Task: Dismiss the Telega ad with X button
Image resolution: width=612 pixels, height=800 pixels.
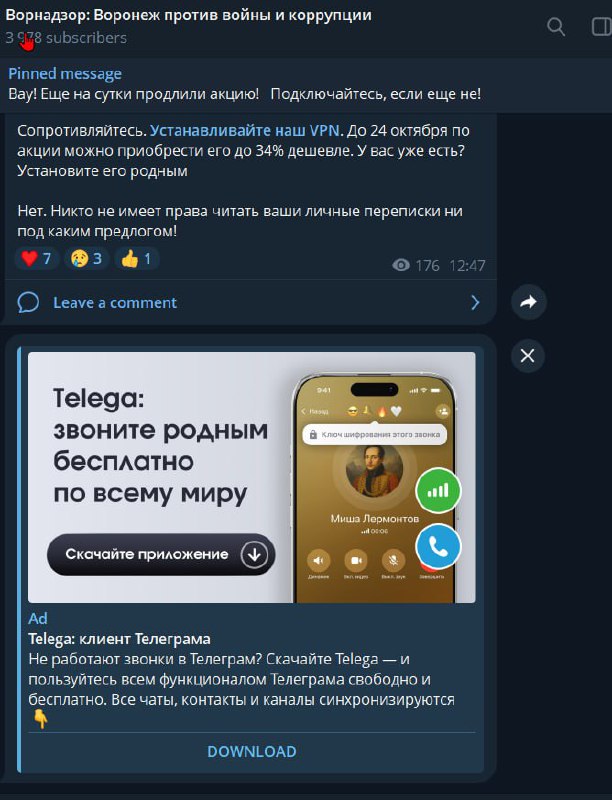Action: click(527, 356)
